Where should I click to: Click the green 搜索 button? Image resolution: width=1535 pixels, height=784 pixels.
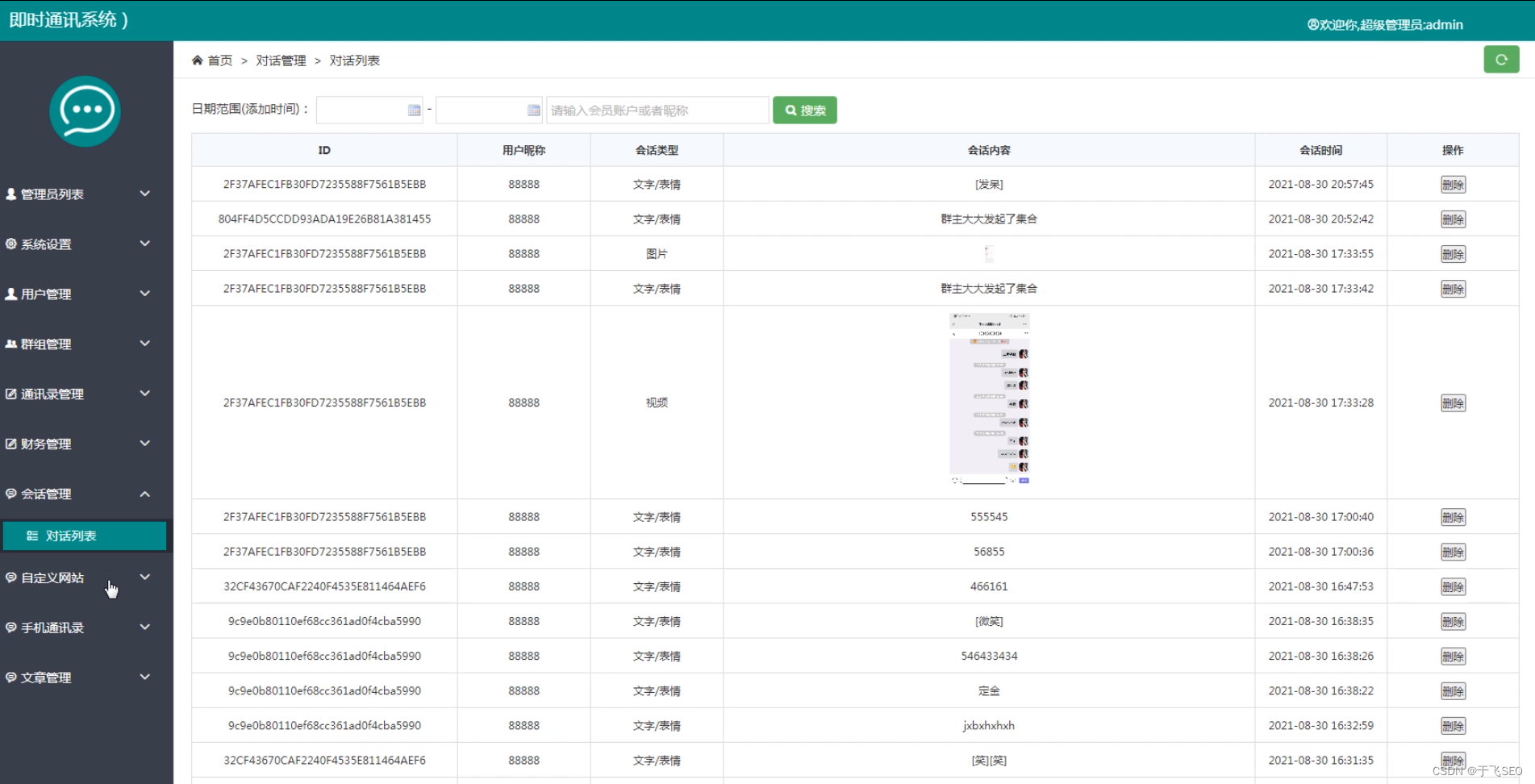point(804,111)
